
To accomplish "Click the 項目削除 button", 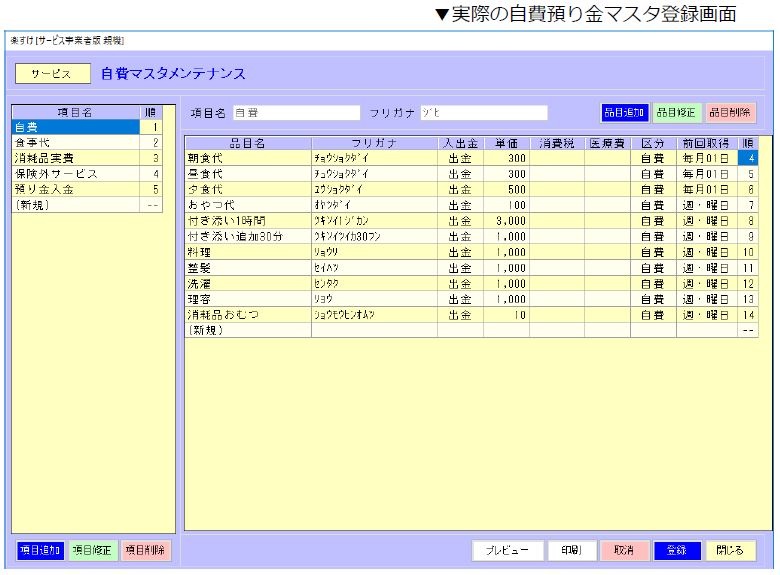I will (x=145, y=550).
